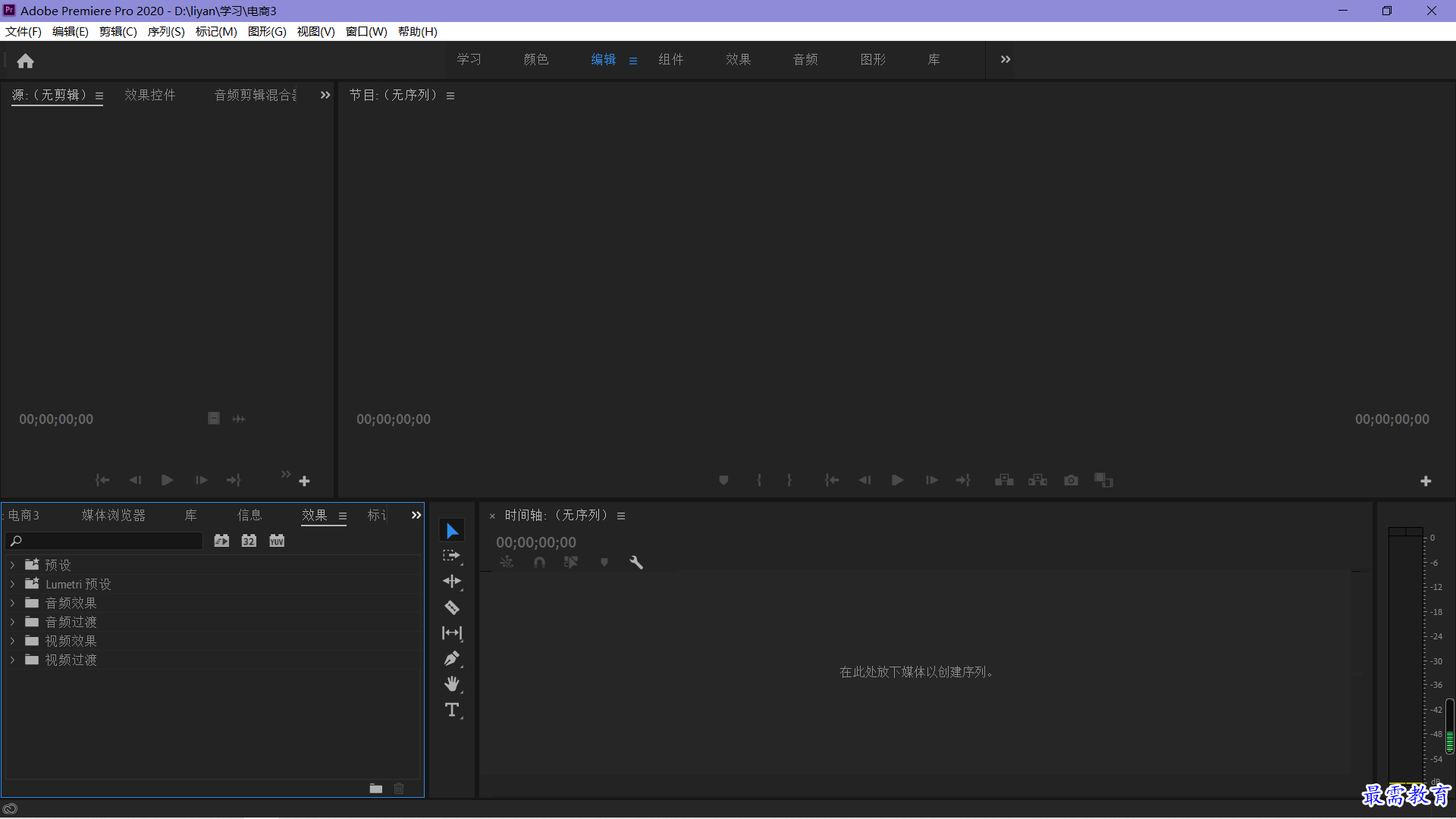Go to In point in program monitor
This screenshot has width=1456, height=819.
click(832, 481)
